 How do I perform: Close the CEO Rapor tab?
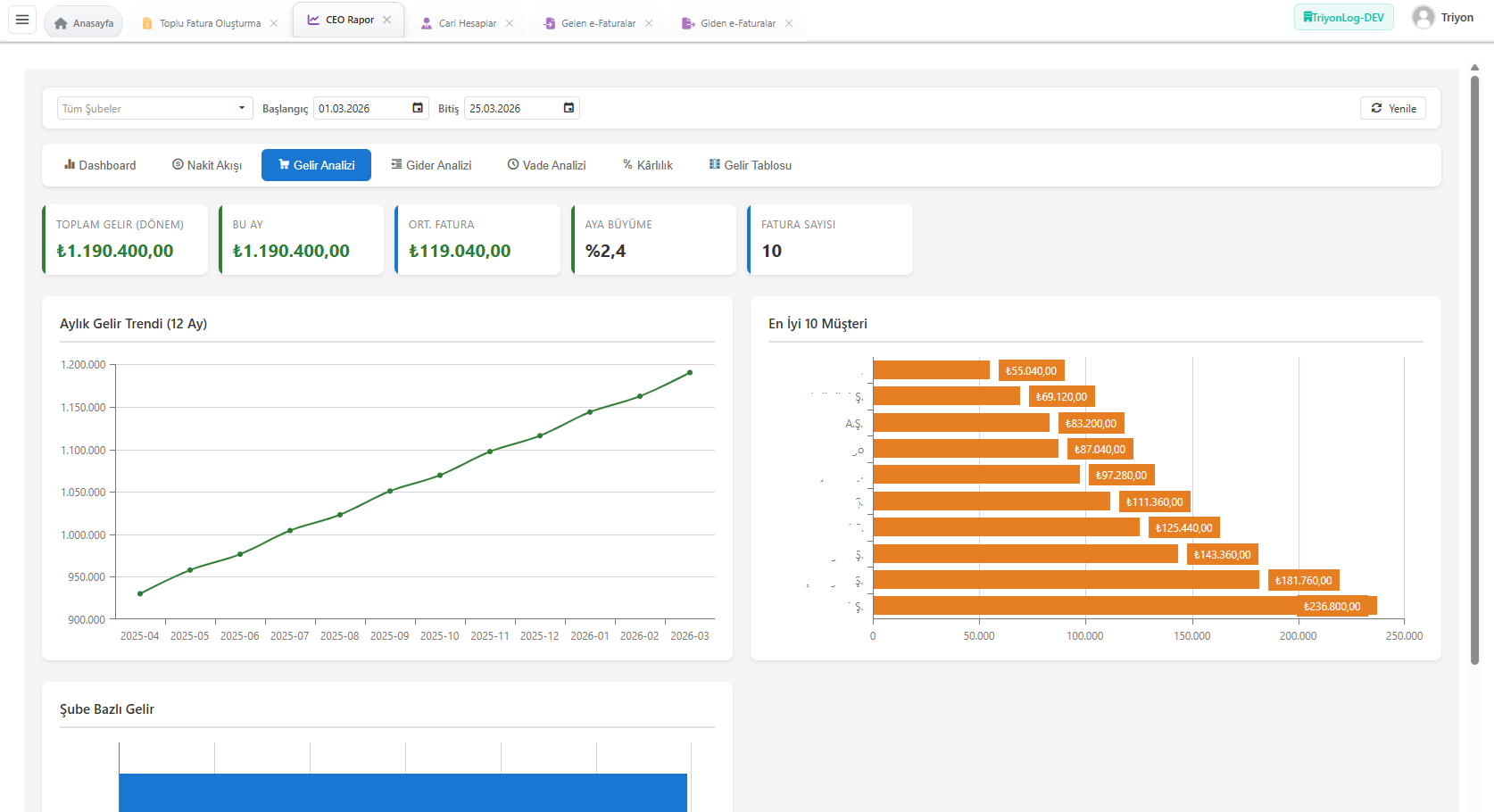point(387,20)
